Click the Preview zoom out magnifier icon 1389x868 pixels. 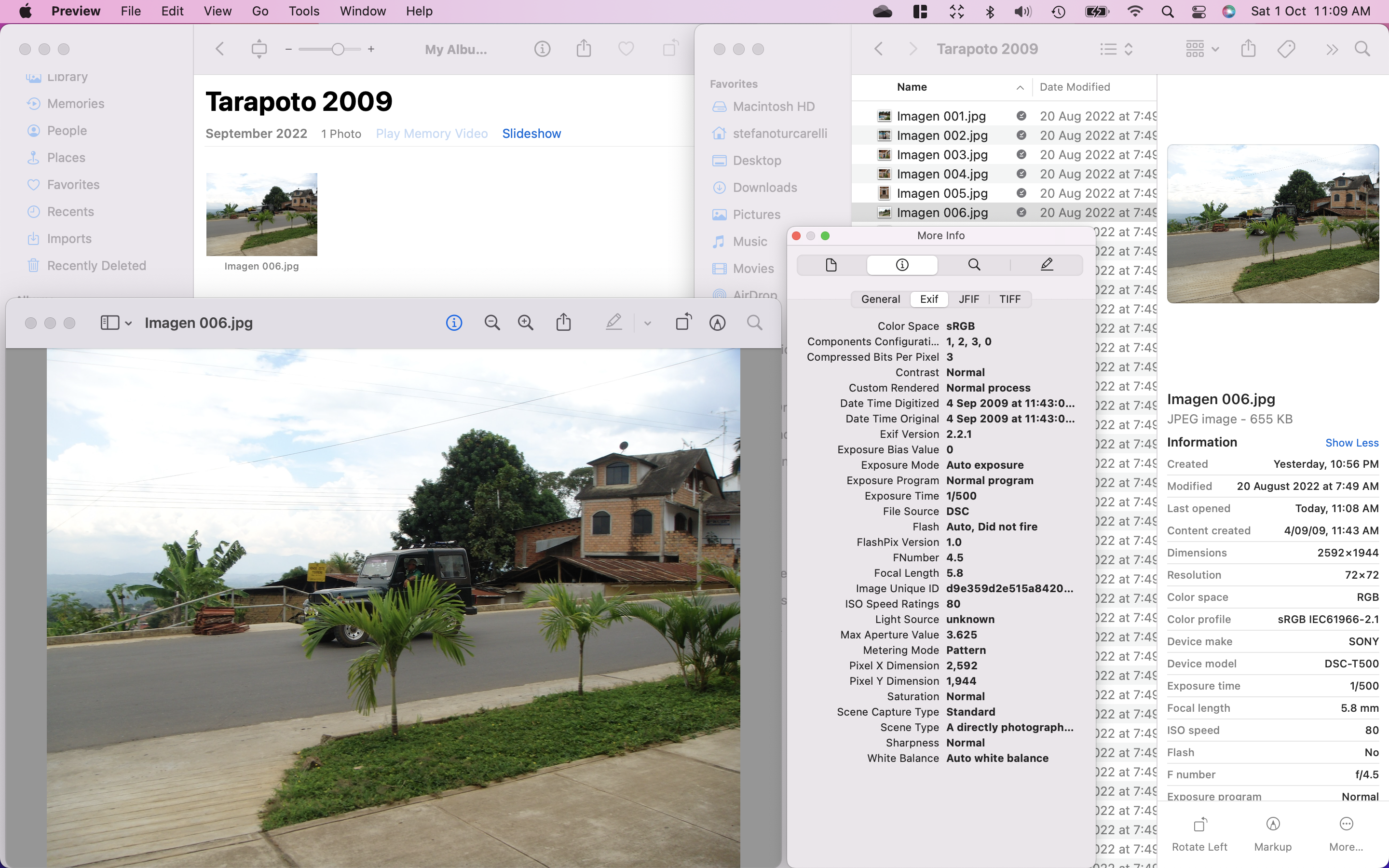point(492,323)
